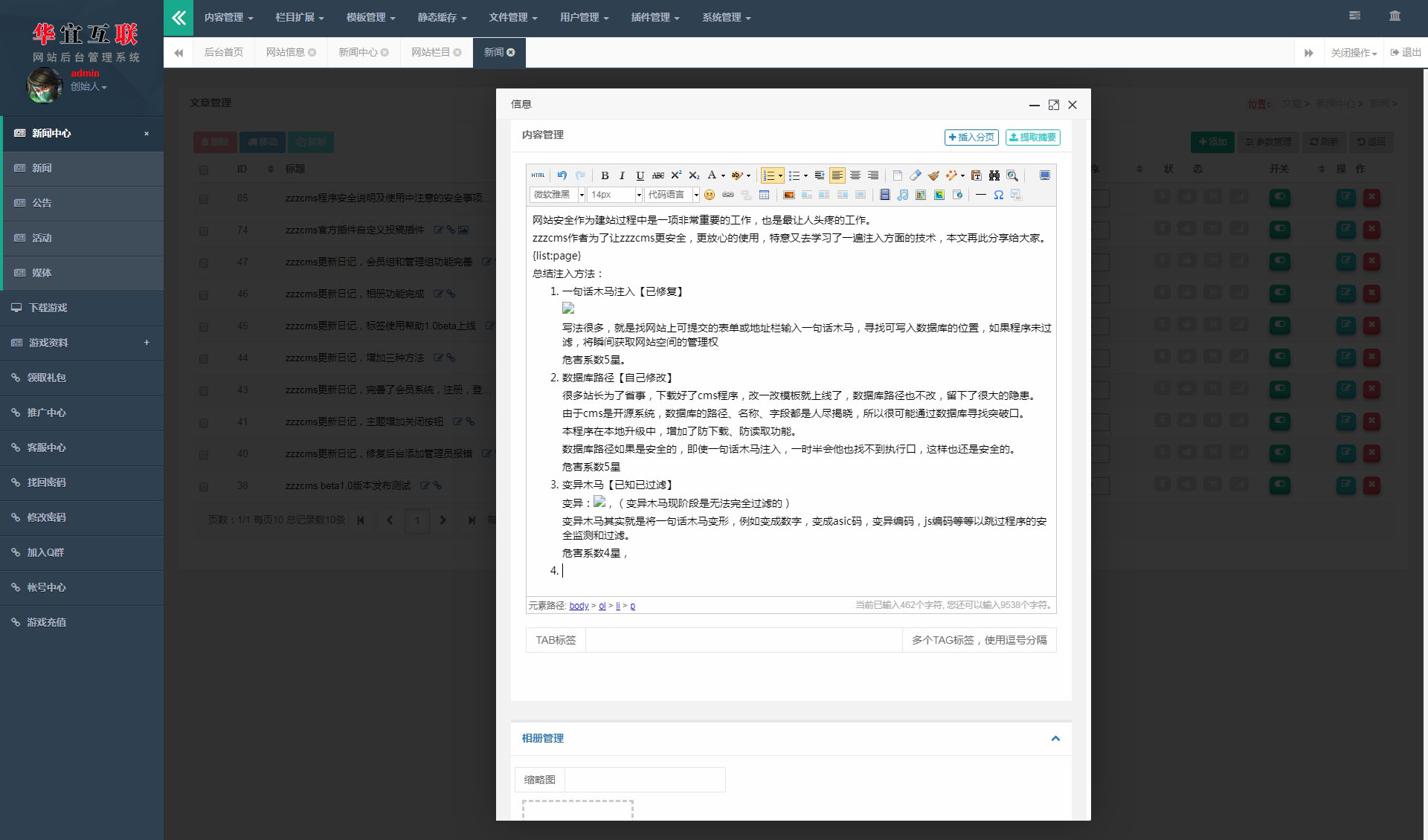
Task: Open 领取礼包 in the sidebar
Action: coord(82,378)
